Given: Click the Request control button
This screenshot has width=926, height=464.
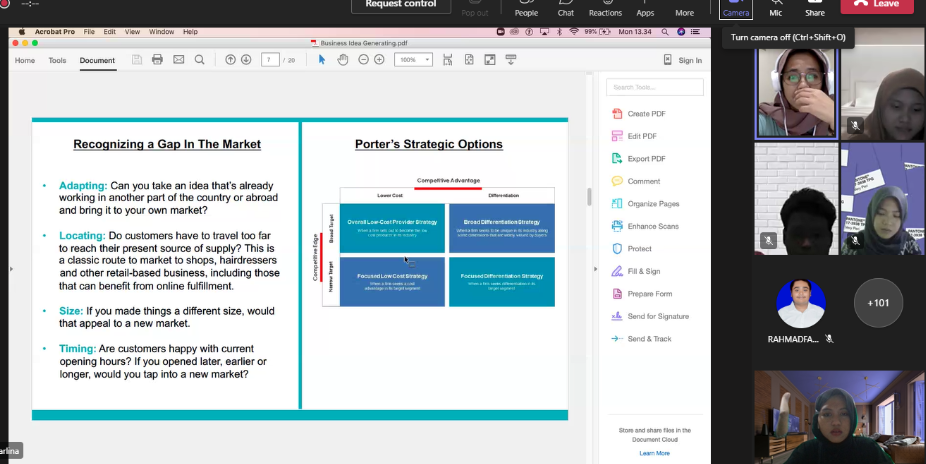Looking at the screenshot, I should (x=400, y=5).
